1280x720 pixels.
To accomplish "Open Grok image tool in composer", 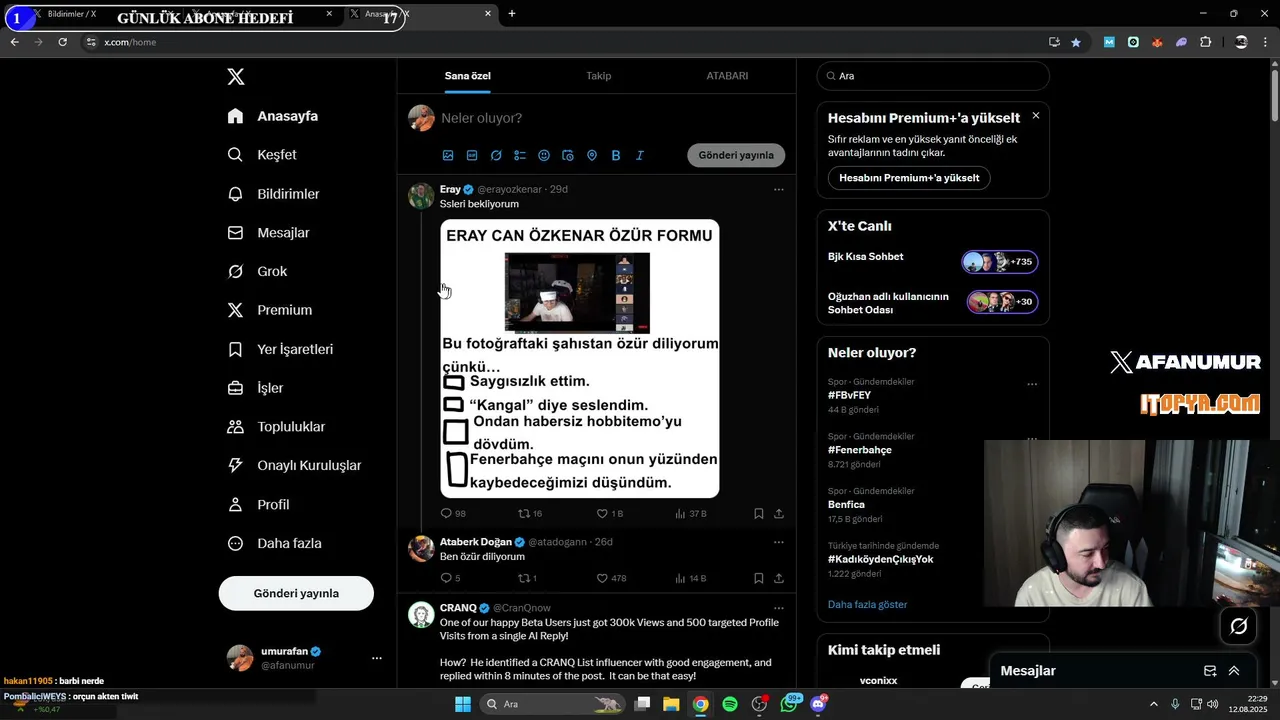I will 496,156.
